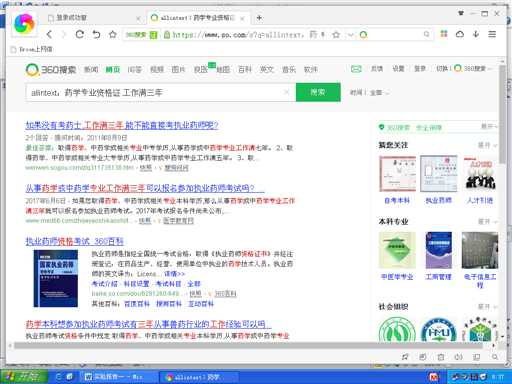
Task: Open the 设置 settings link
Action: pyautogui.click(x=398, y=69)
